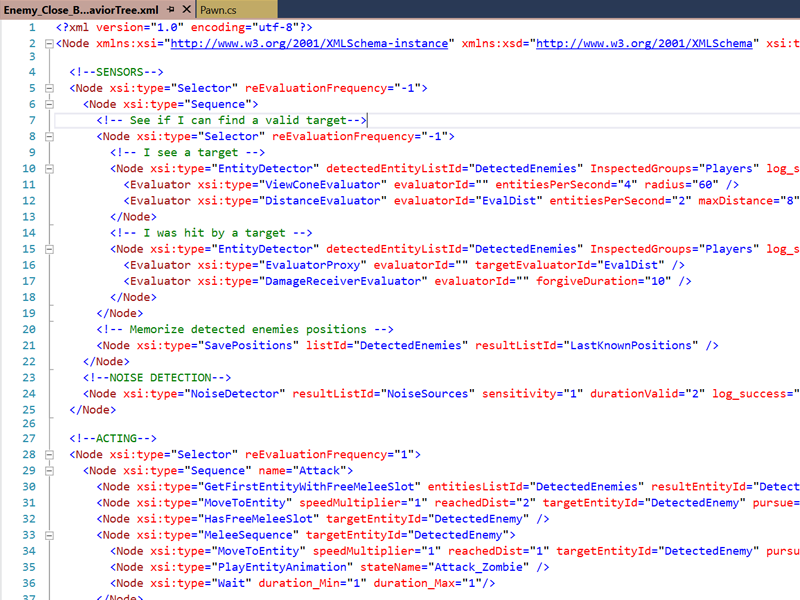The height and width of the screenshot is (600, 800).
Task: Click the DamageReceiverEvaluator type value
Action: (343, 281)
